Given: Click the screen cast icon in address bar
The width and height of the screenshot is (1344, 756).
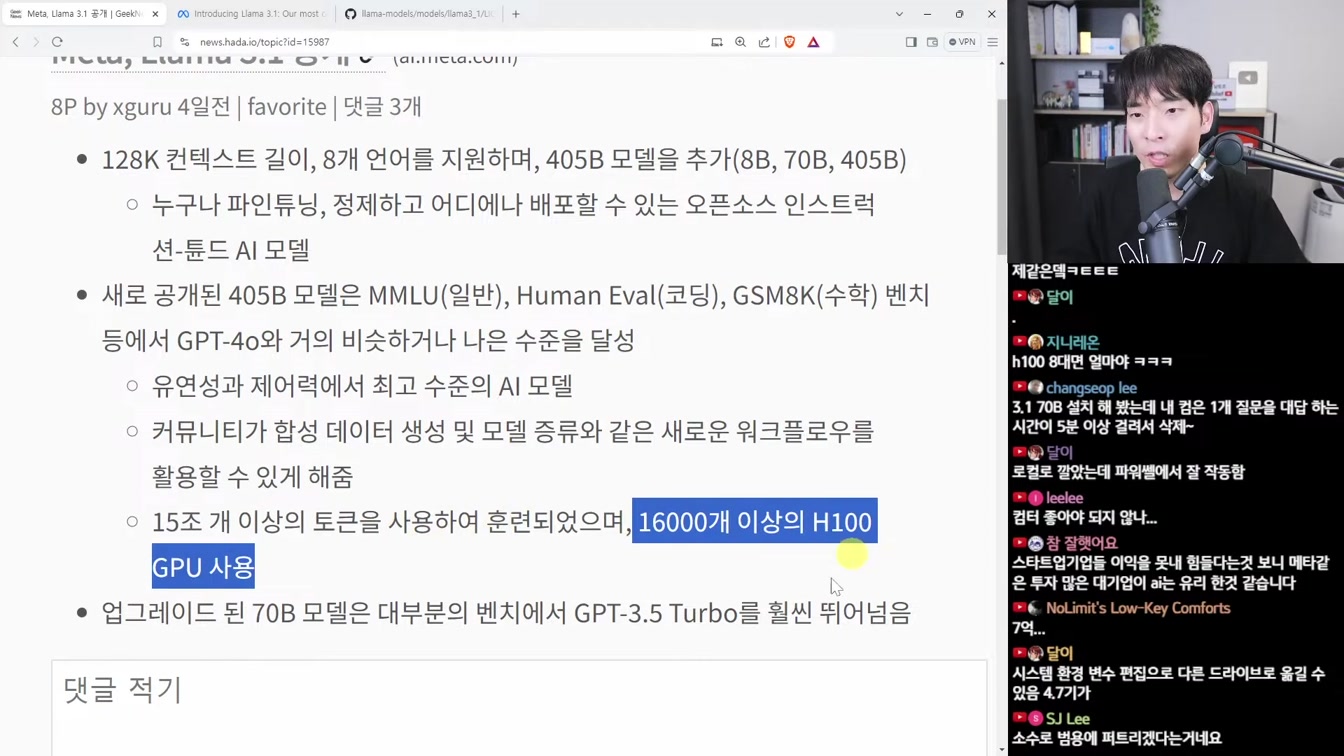Looking at the screenshot, I should 717,42.
